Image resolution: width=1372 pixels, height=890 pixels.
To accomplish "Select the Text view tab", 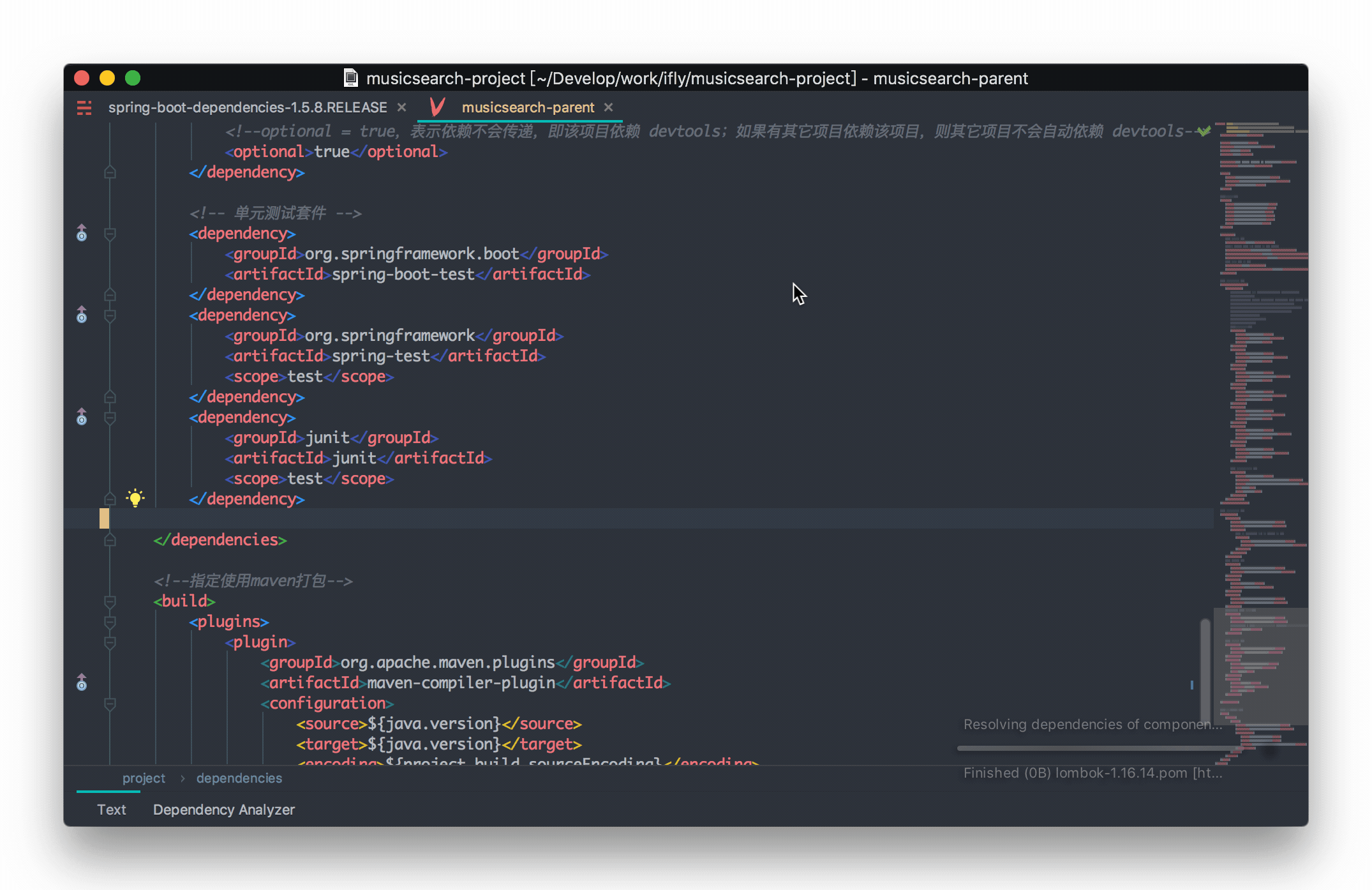I will [x=111, y=810].
